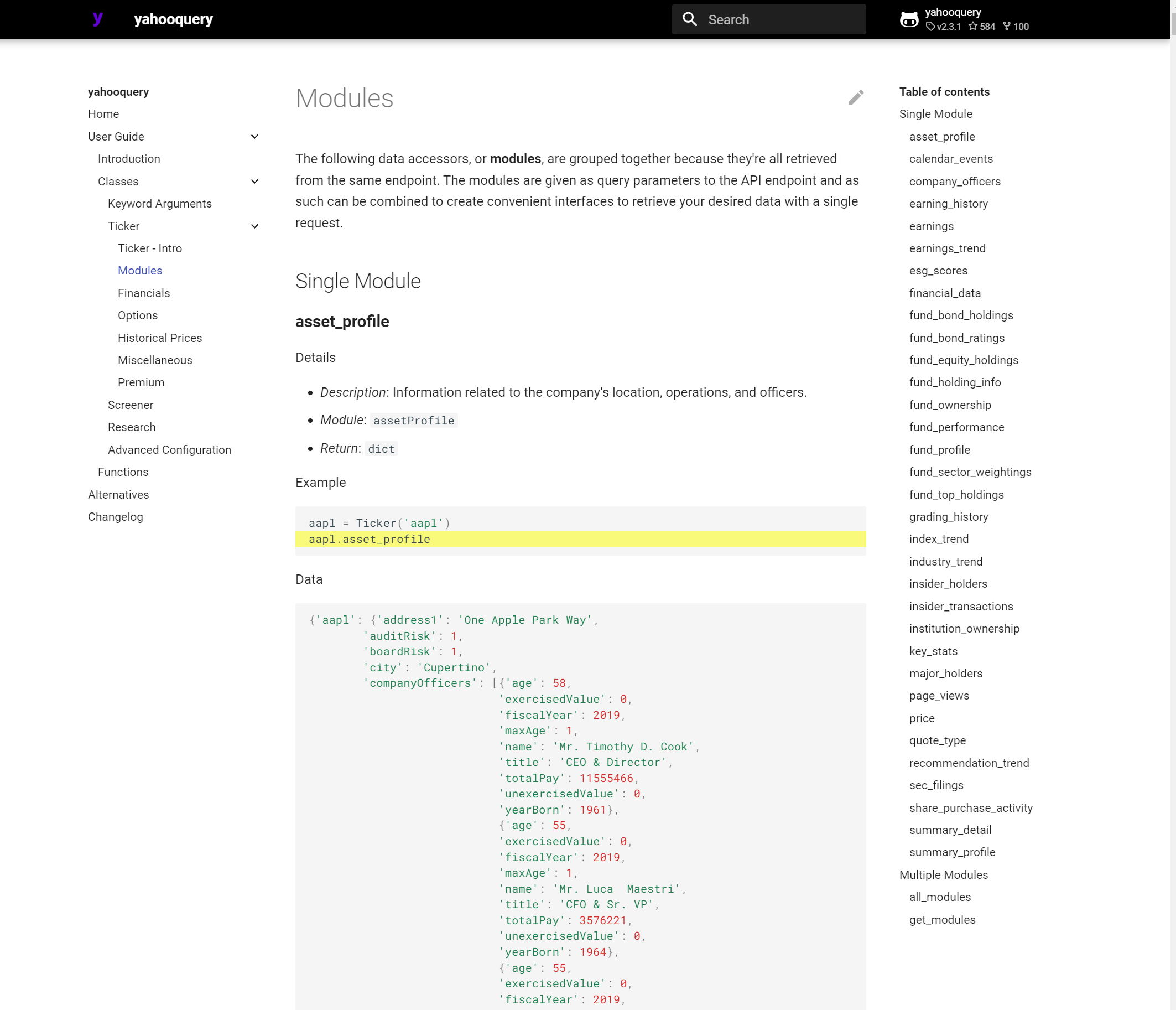Jump to sec_filings section
This screenshot has width=1176, height=1010.
(x=936, y=786)
